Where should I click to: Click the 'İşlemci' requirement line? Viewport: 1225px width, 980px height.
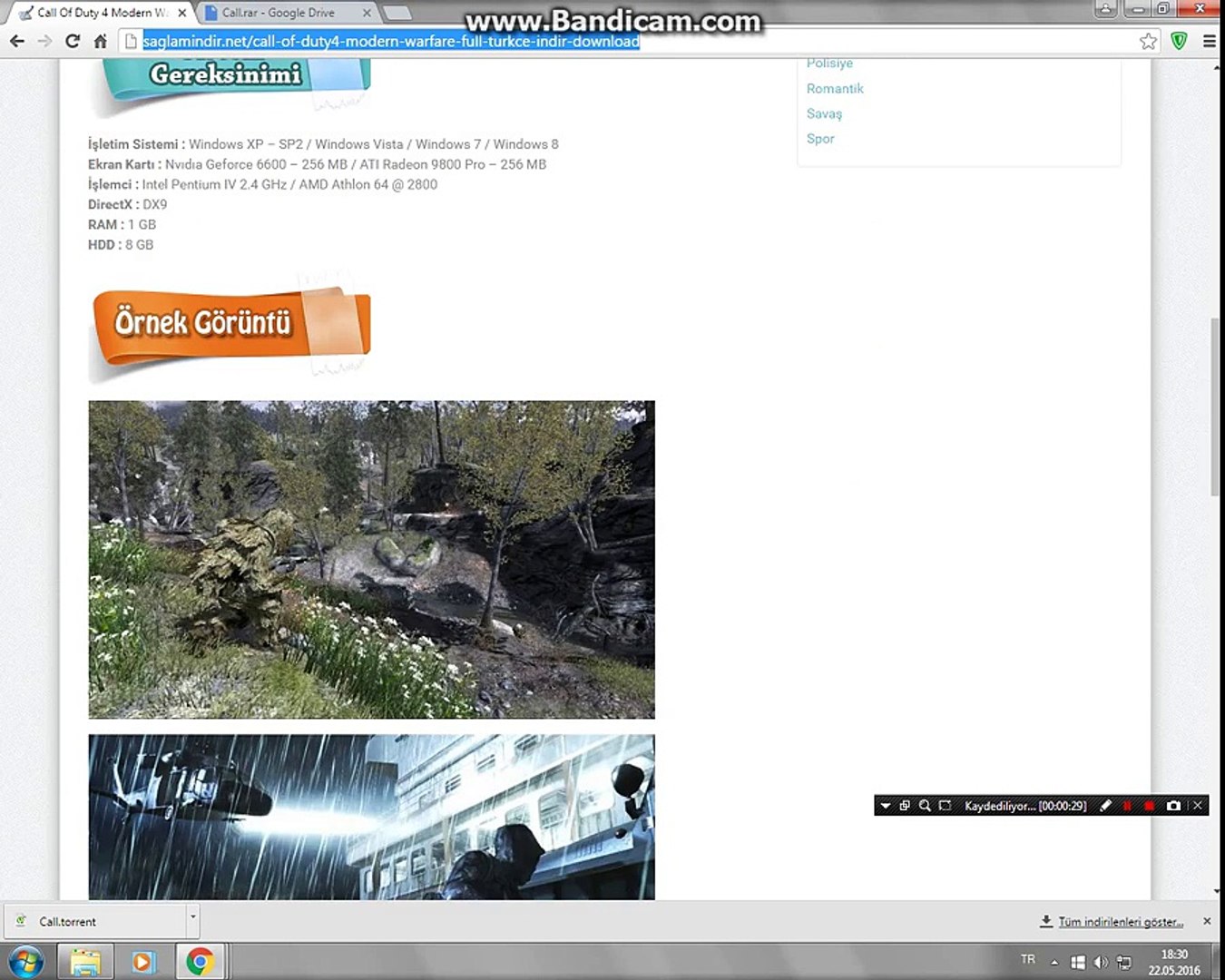click(262, 184)
